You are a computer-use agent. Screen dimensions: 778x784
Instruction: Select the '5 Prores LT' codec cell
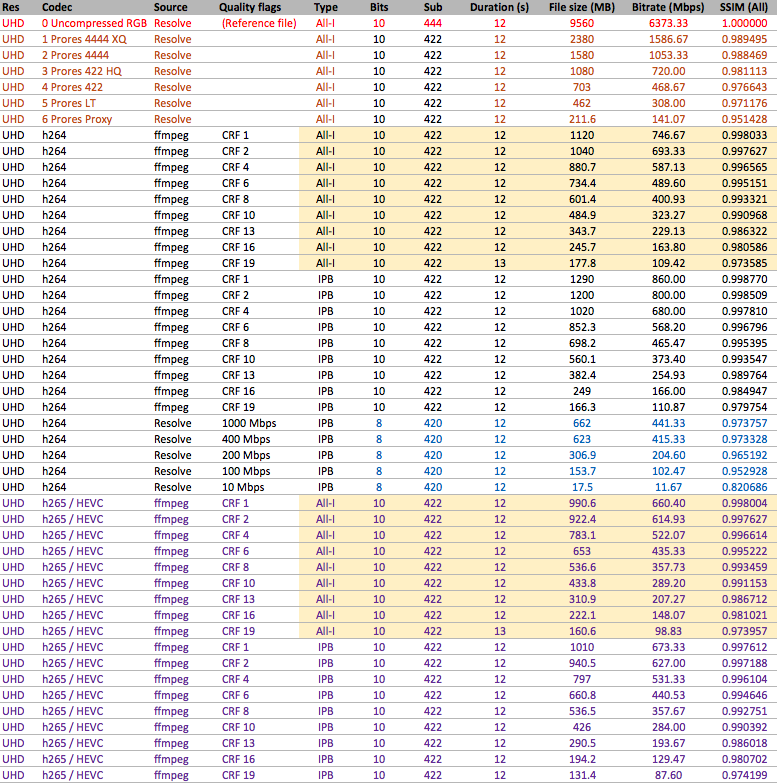click(x=69, y=104)
